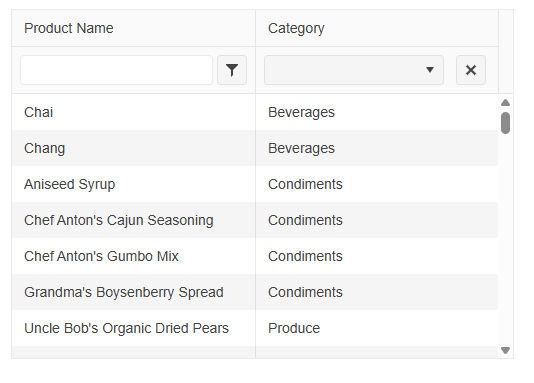
Task: Select Chef Anton's Cajun Seasoning row
Action: 255,220
